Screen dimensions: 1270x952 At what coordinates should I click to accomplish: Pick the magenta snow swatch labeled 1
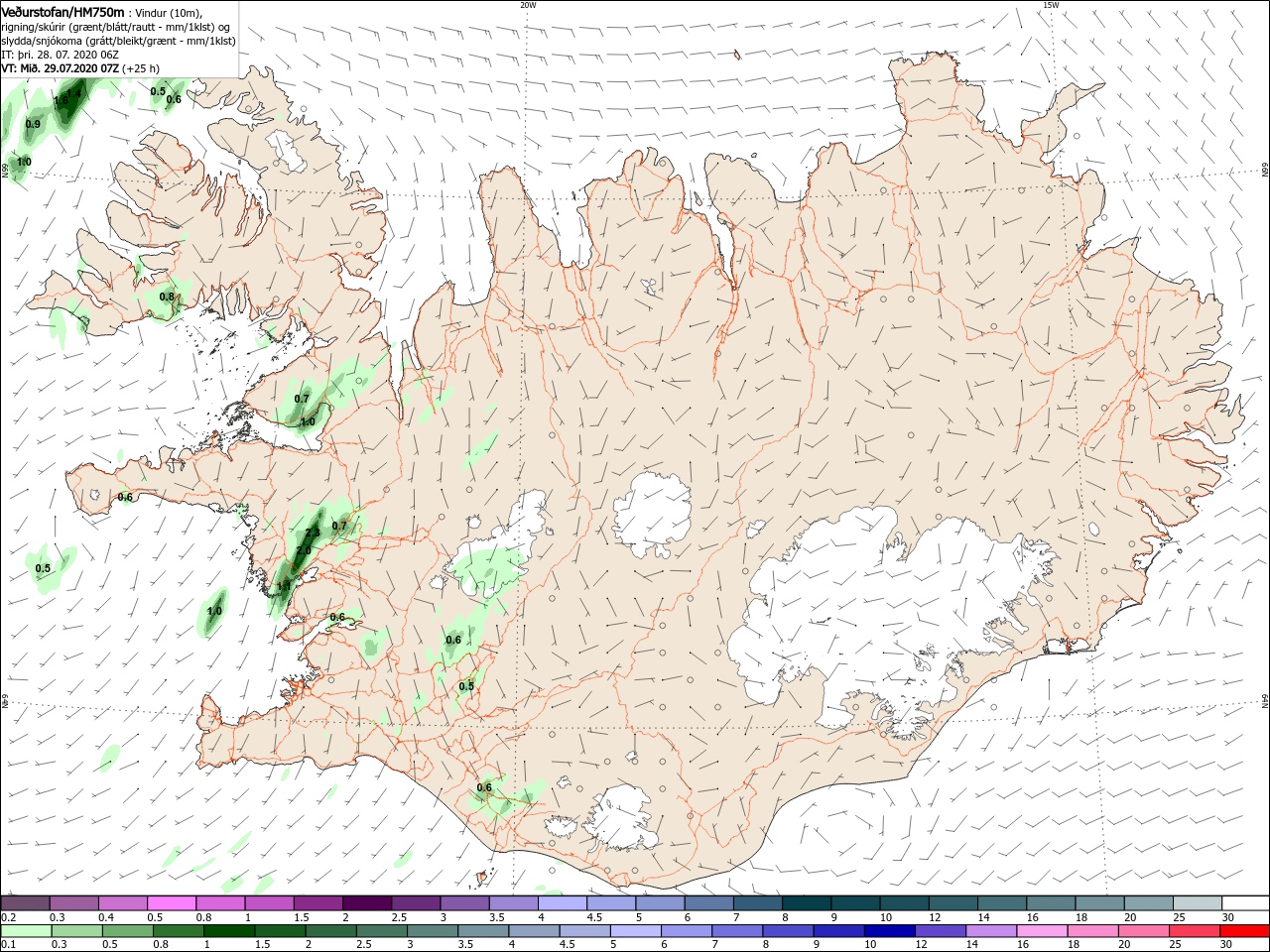click(x=269, y=903)
